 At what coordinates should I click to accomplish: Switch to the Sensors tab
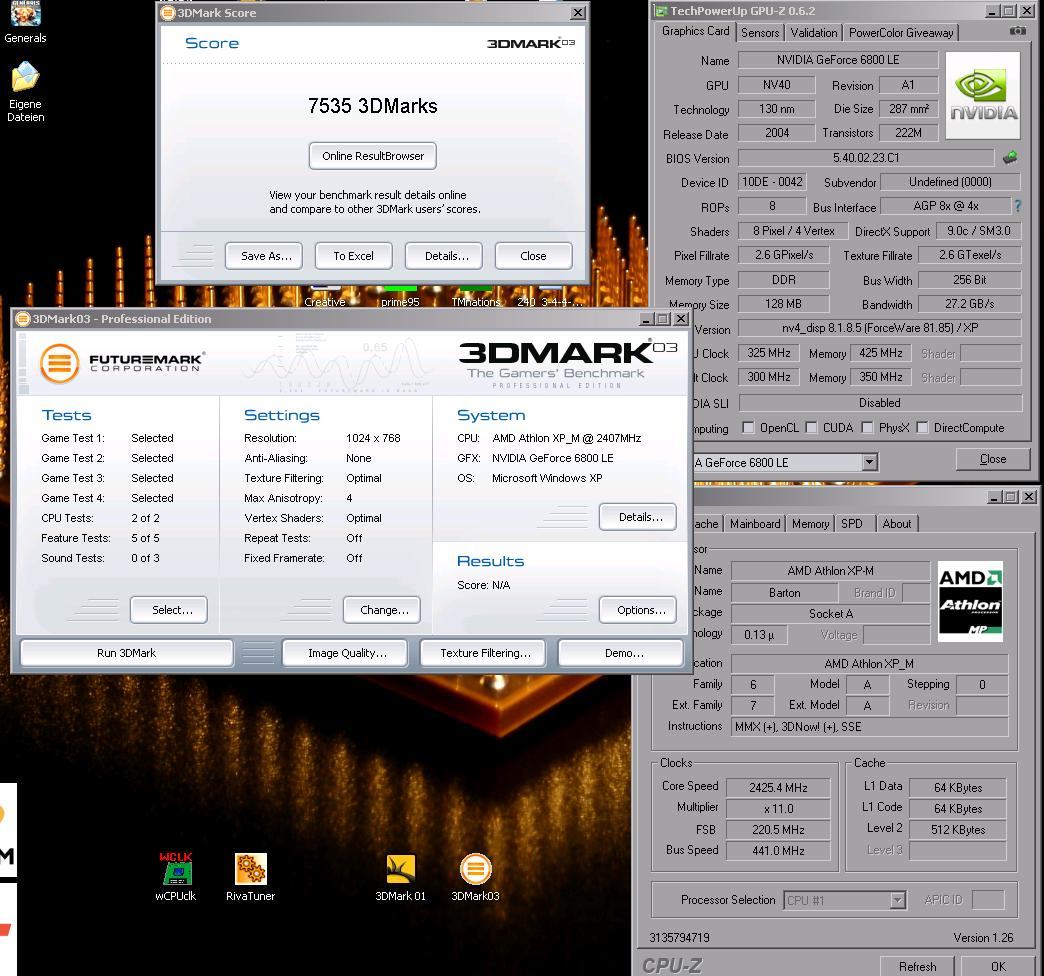pos(760,33)
